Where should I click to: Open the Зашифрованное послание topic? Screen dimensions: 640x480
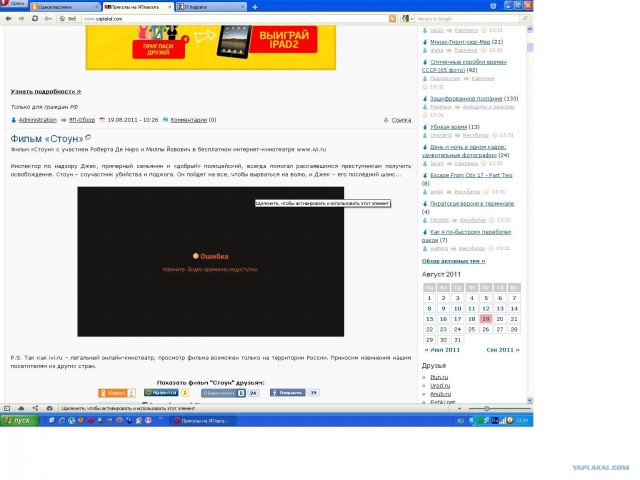[x=466, y=98]
